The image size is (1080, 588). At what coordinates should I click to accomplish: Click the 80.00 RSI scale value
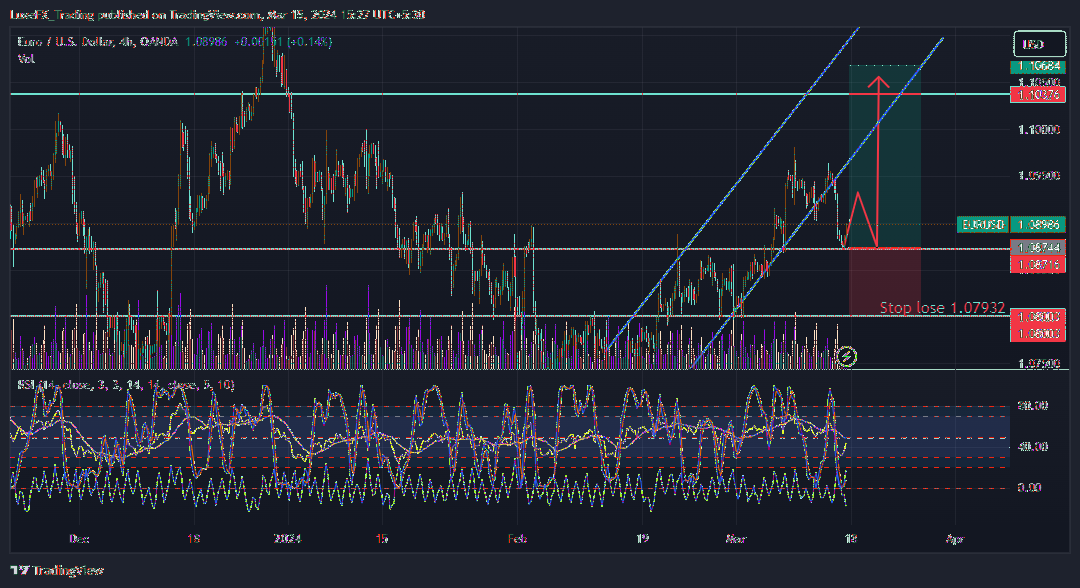pyautogui.click(x=1032, y=406)
